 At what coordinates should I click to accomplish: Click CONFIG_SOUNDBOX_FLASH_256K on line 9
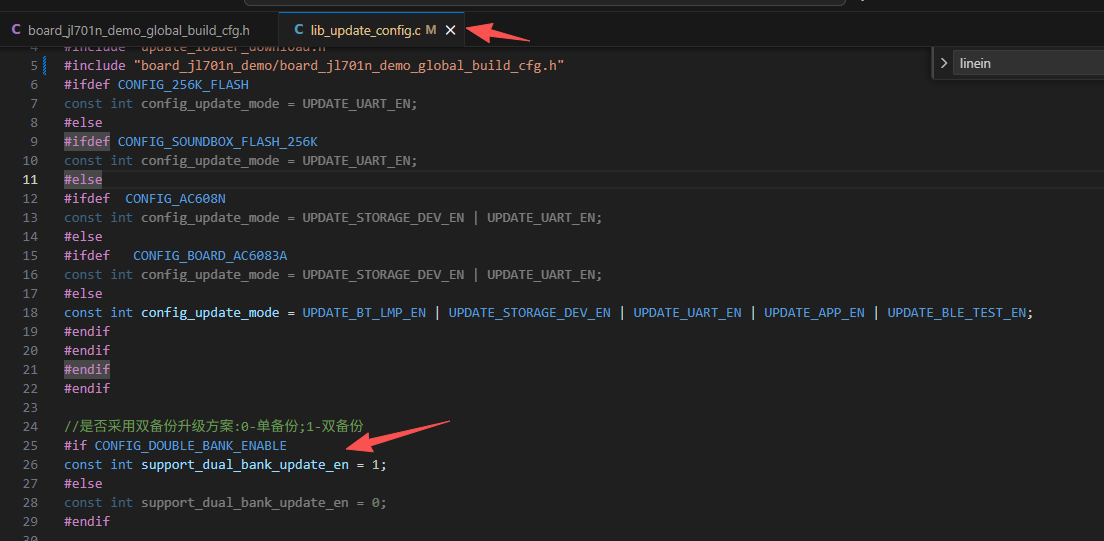(x=218, y=142)
